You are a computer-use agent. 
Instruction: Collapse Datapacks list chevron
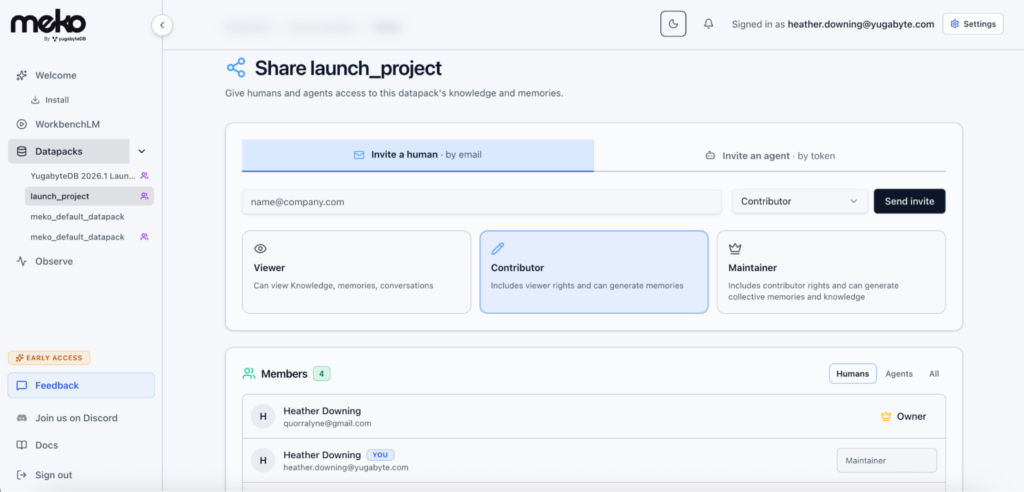pyautogui.click(x=142, y=151)
